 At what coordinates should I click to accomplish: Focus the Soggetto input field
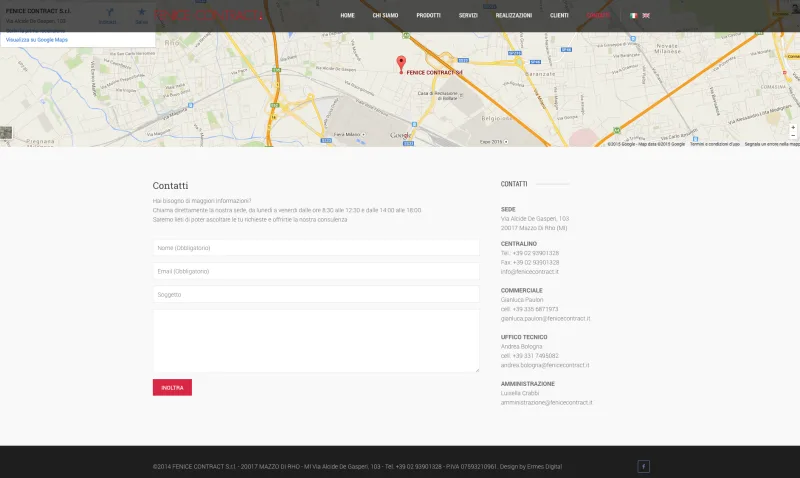point(316,294)
